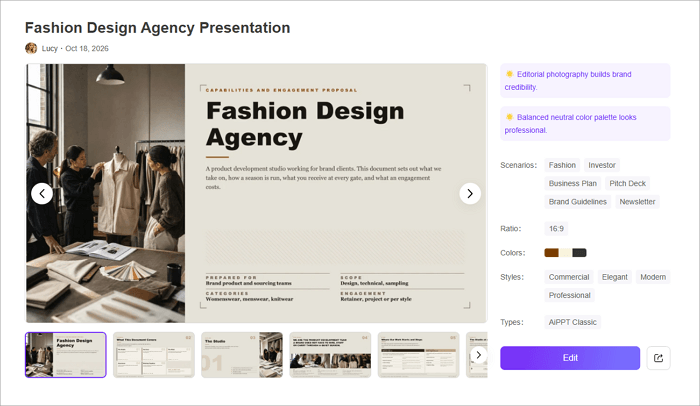Click the Styles label
The height and width of the screenshot is (406, 700).
click(512, 277)
